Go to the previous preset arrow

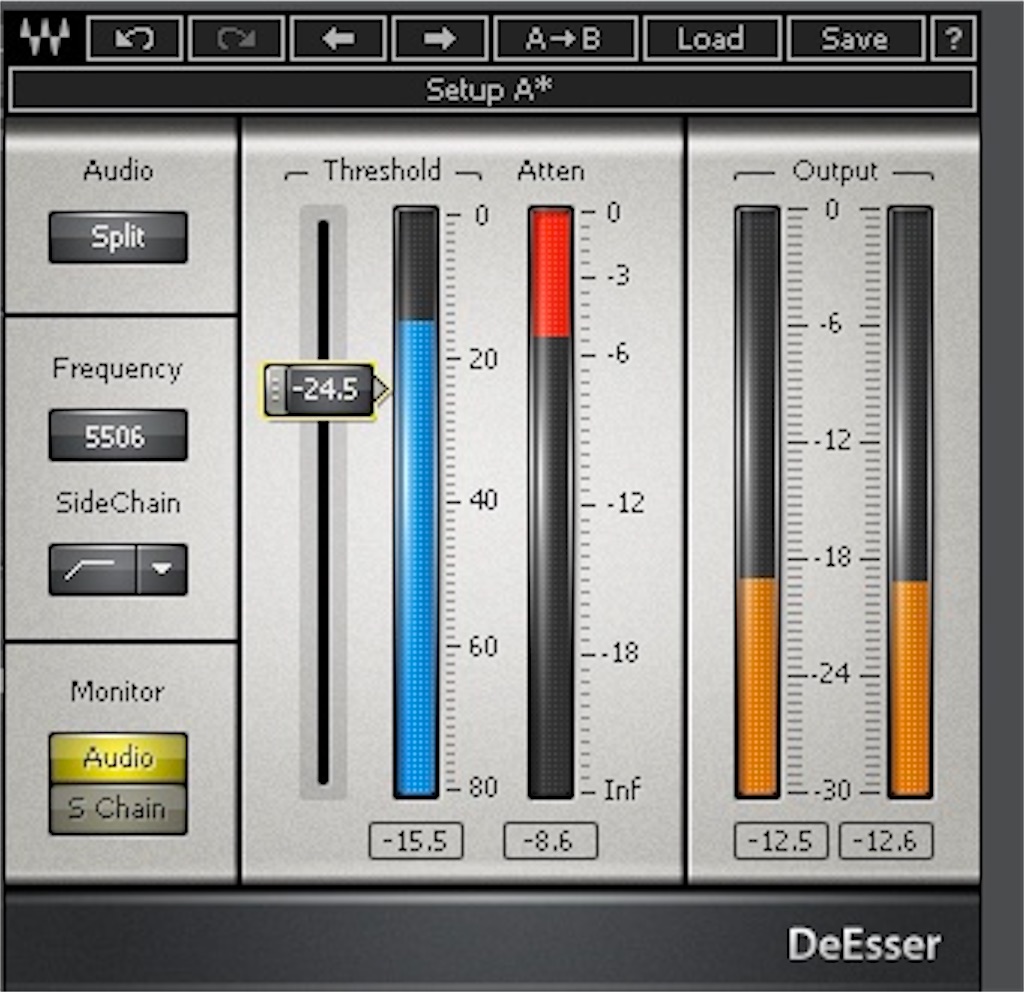click(338, 39)
